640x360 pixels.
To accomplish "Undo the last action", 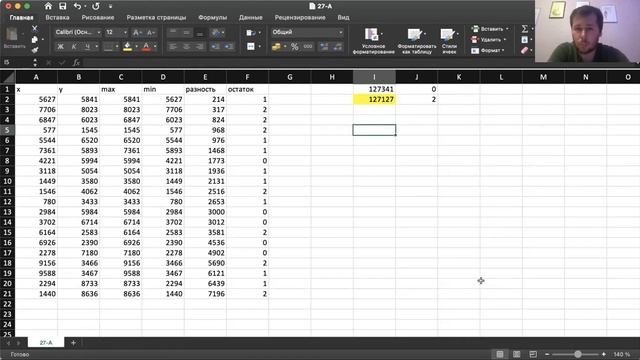I will (77, 6).
